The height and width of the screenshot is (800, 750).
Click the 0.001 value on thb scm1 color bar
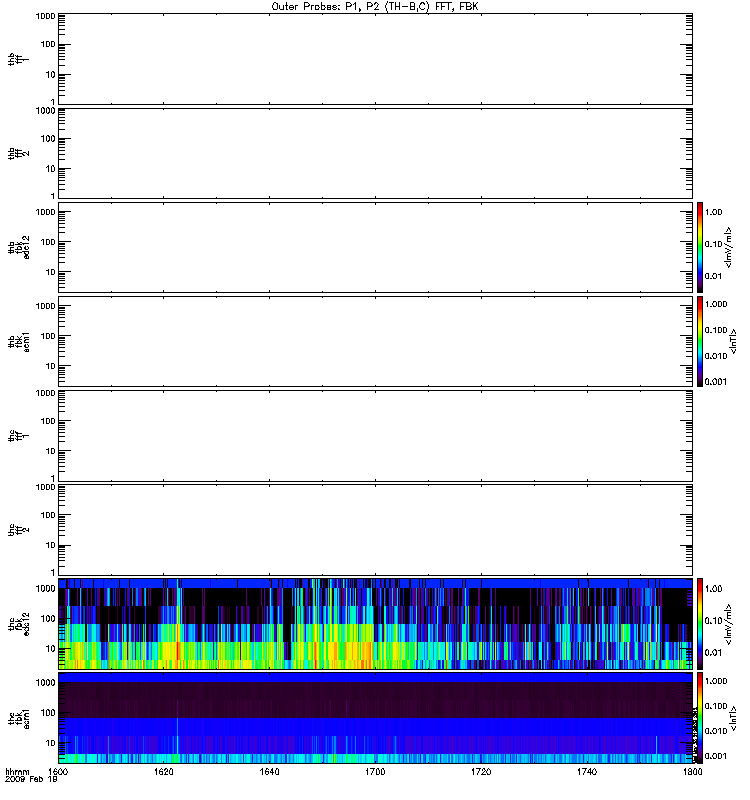click(716, 382)
